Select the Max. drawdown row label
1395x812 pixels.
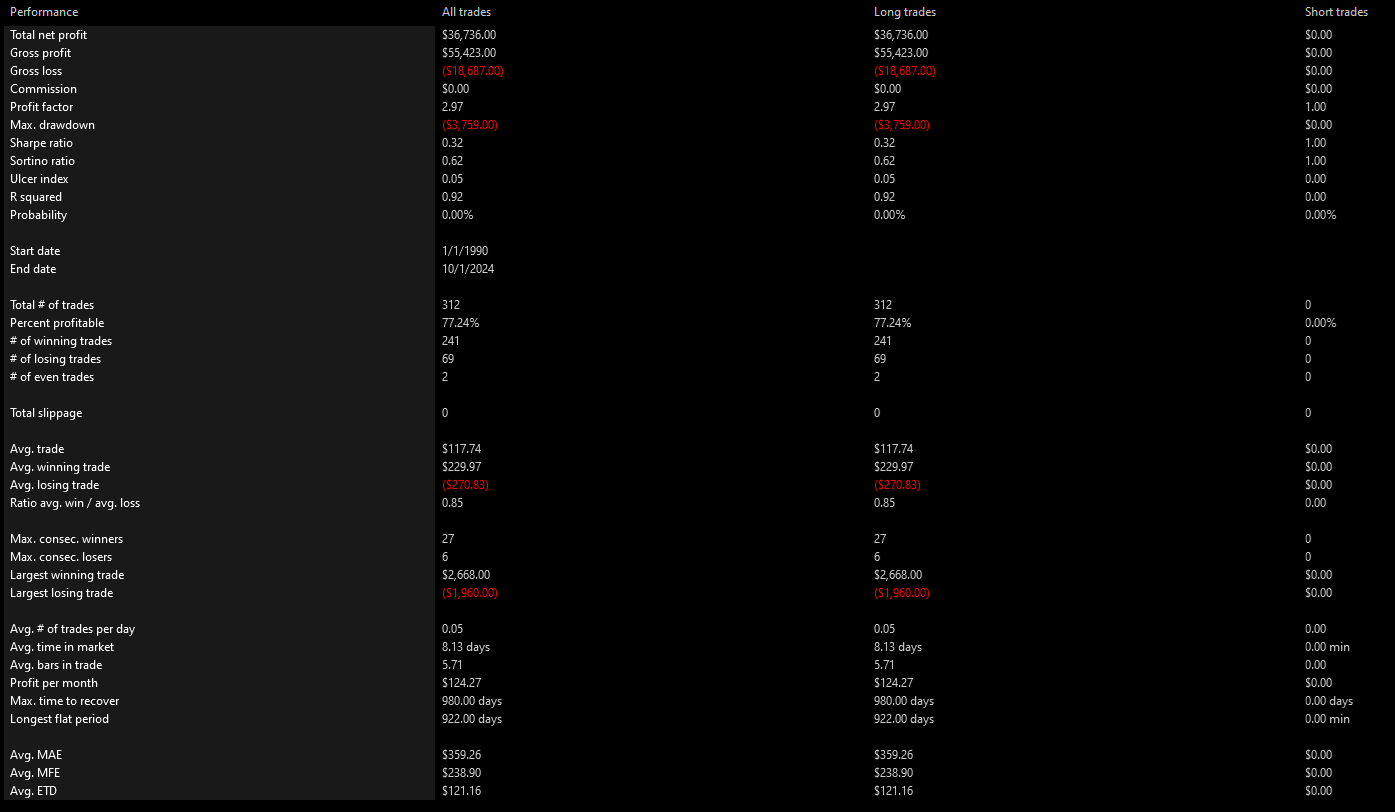point(52,125)
